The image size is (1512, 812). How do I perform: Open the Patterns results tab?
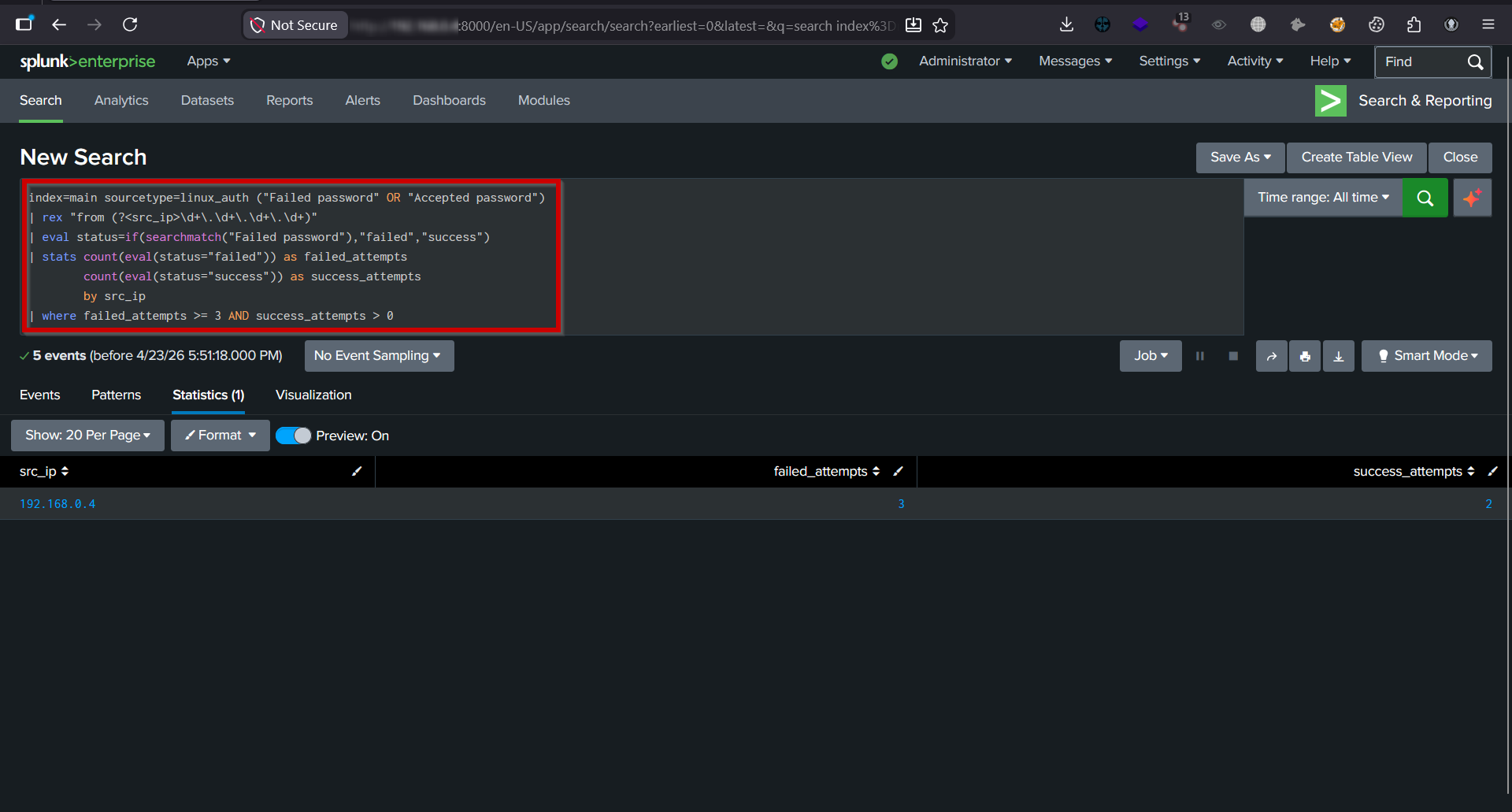point(117,395)
